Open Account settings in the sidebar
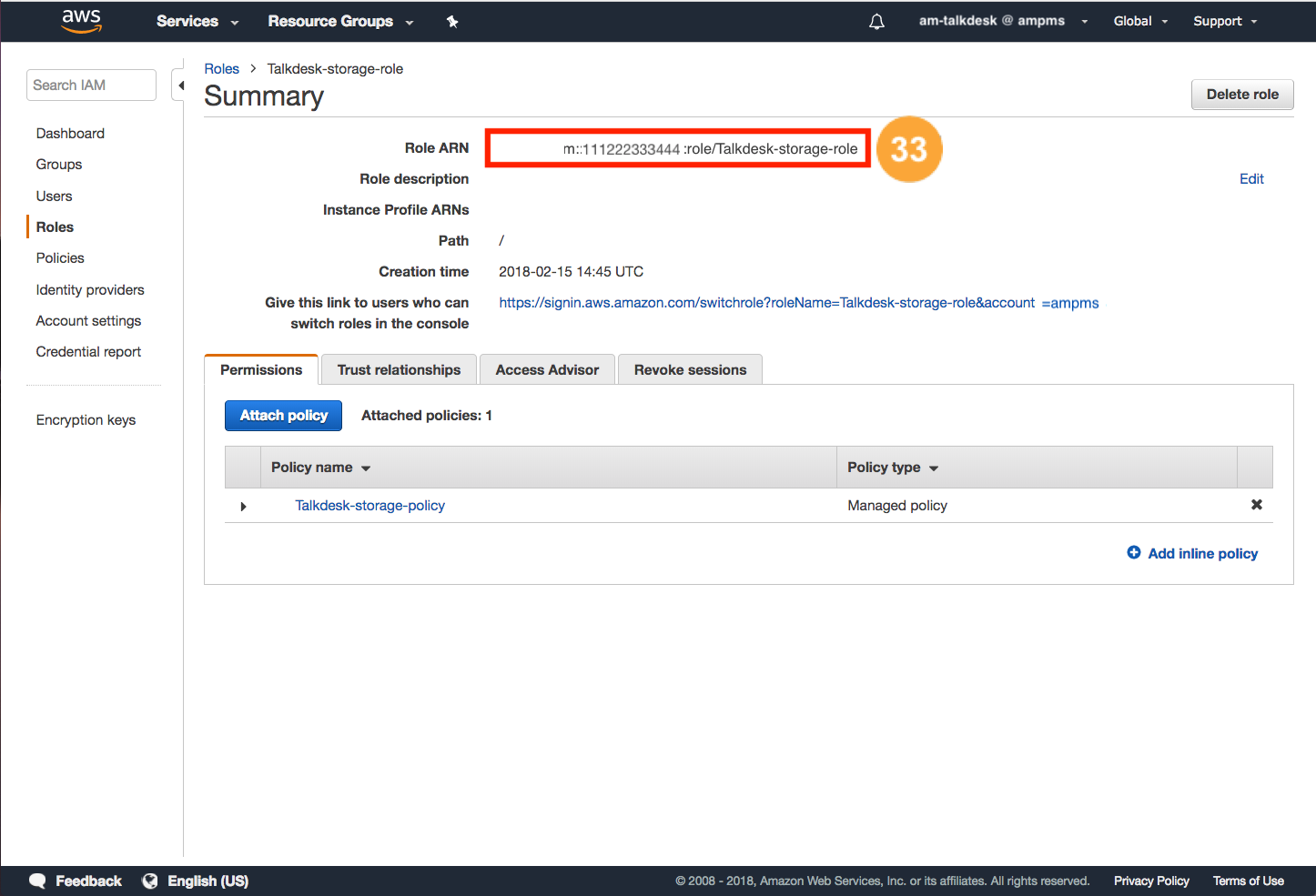 [88, 321]
